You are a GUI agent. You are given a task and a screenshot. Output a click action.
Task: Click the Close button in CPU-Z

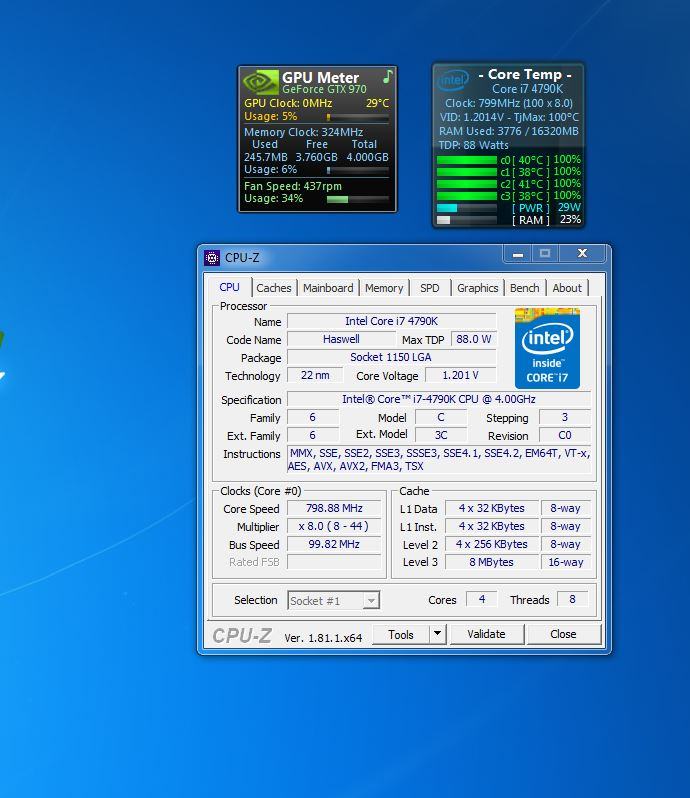pyautogui.click(x=563, y=634)
